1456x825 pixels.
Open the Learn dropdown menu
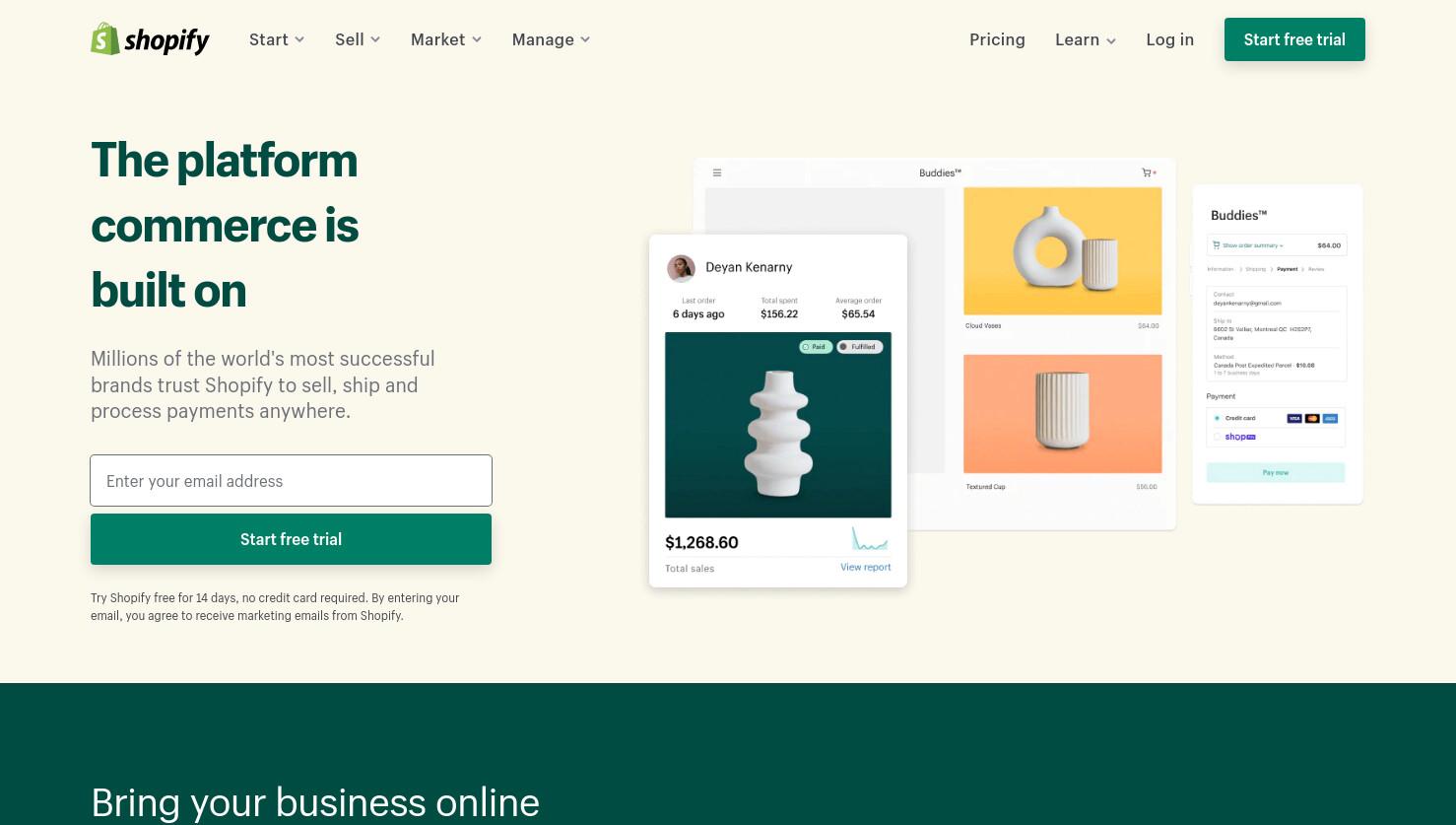pyautogui.click(x=1086, y=39)
